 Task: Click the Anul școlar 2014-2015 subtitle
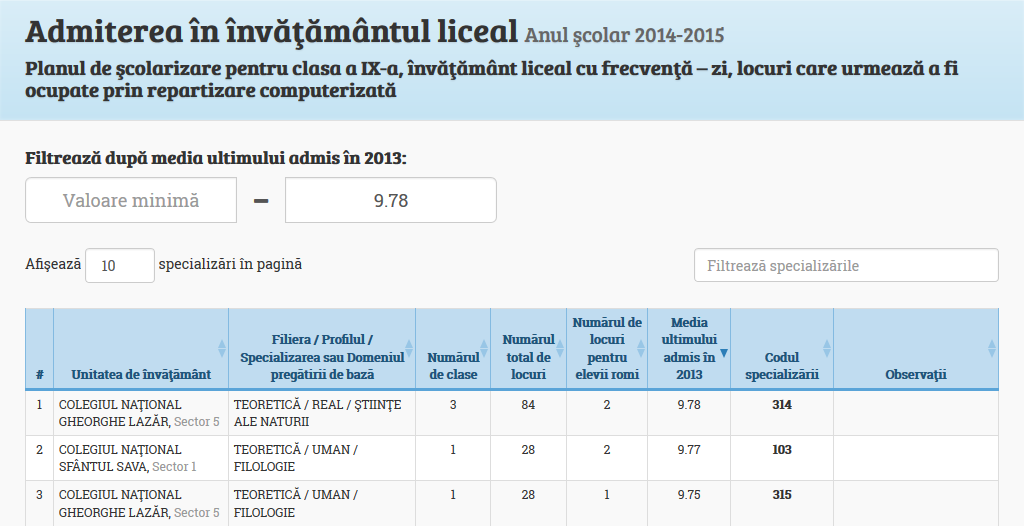[624, 34]
